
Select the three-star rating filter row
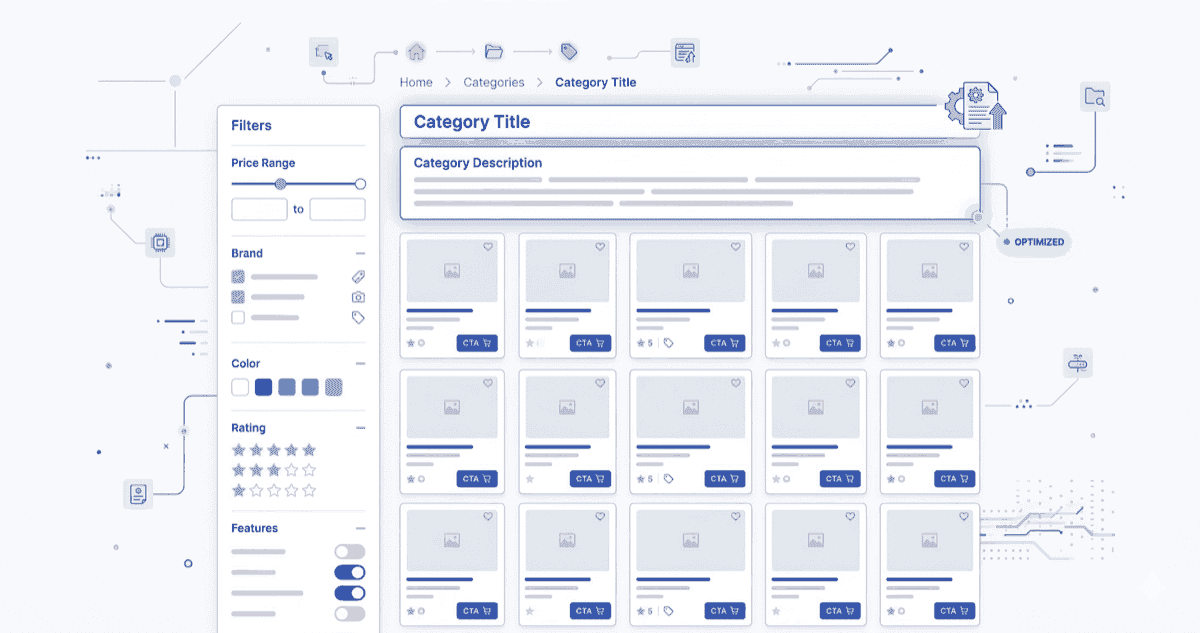click(274, 470)
